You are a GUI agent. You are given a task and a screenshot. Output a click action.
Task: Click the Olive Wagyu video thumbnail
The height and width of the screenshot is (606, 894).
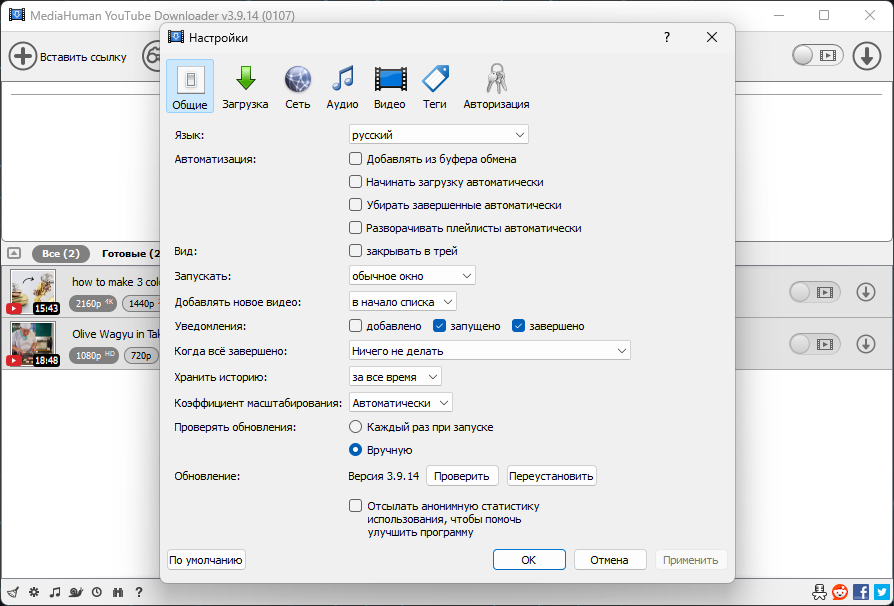[x=33, y=344]
